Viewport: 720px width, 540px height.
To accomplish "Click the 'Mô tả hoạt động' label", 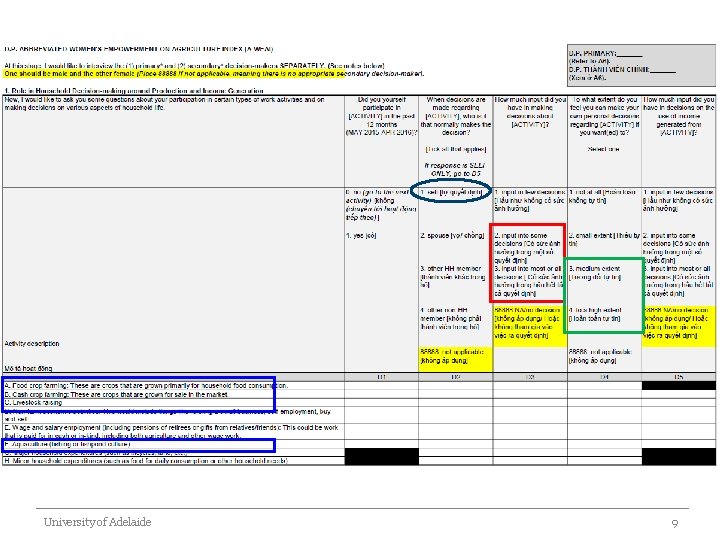I will coord(28,368).
